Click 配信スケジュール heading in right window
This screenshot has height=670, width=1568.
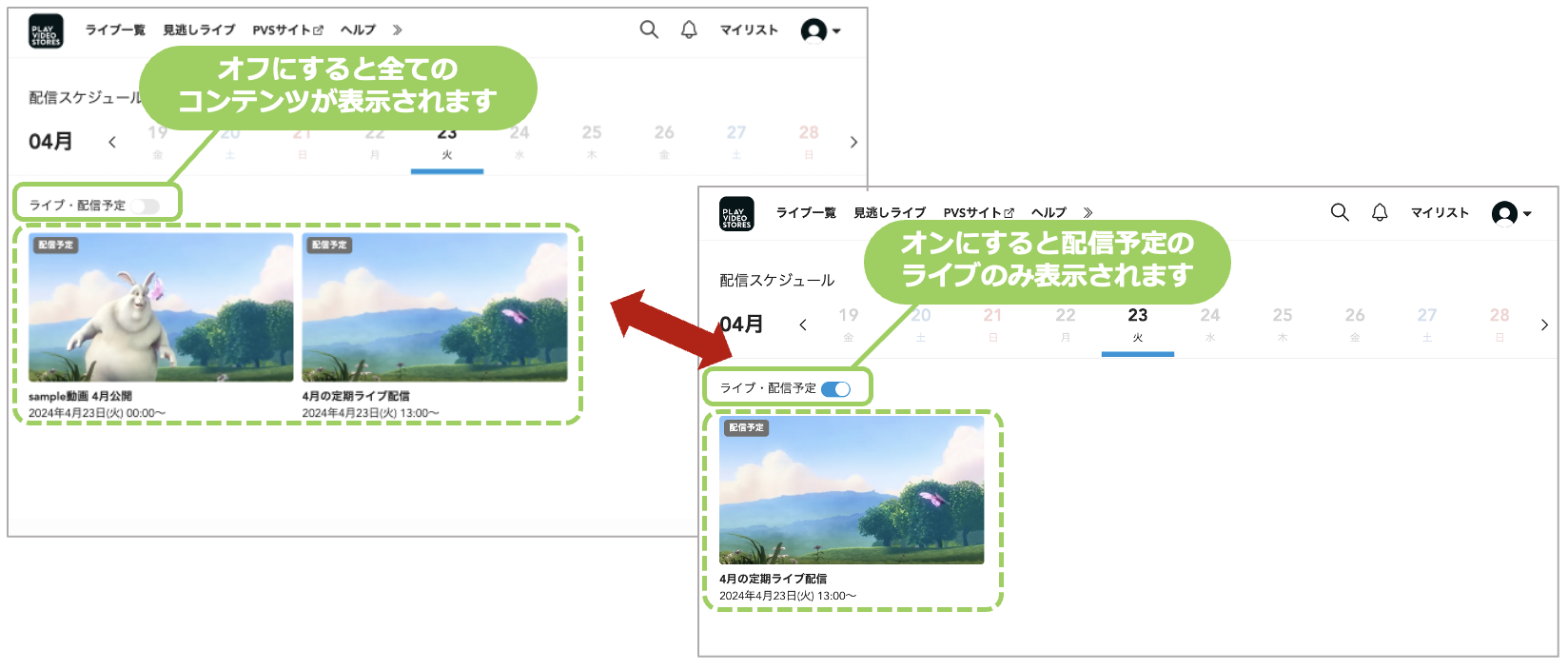pos(777,280)
